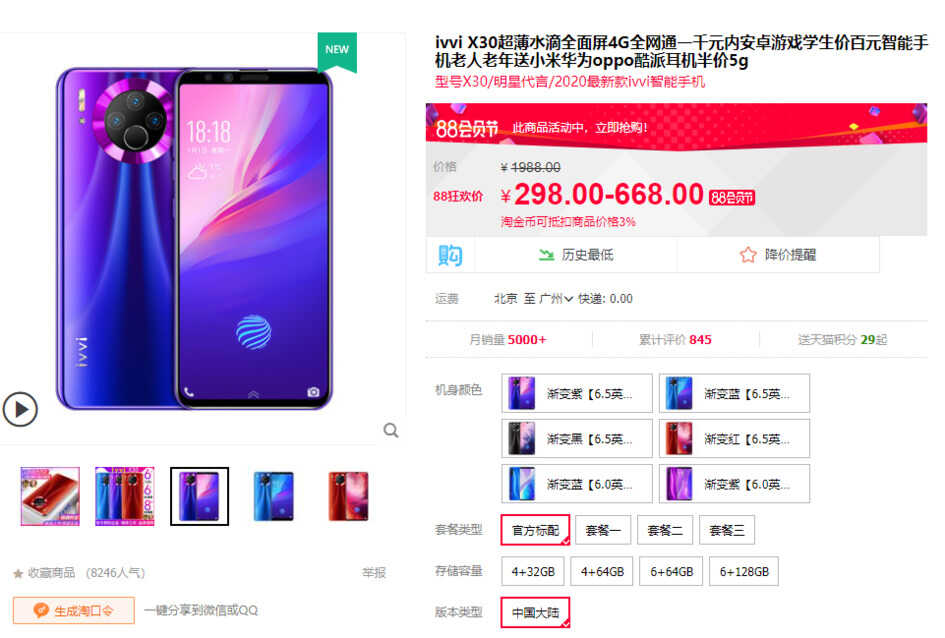Select the 套餐二 package option
The height and width of the screenshot is (638, 945).
[x=665, y=530]
